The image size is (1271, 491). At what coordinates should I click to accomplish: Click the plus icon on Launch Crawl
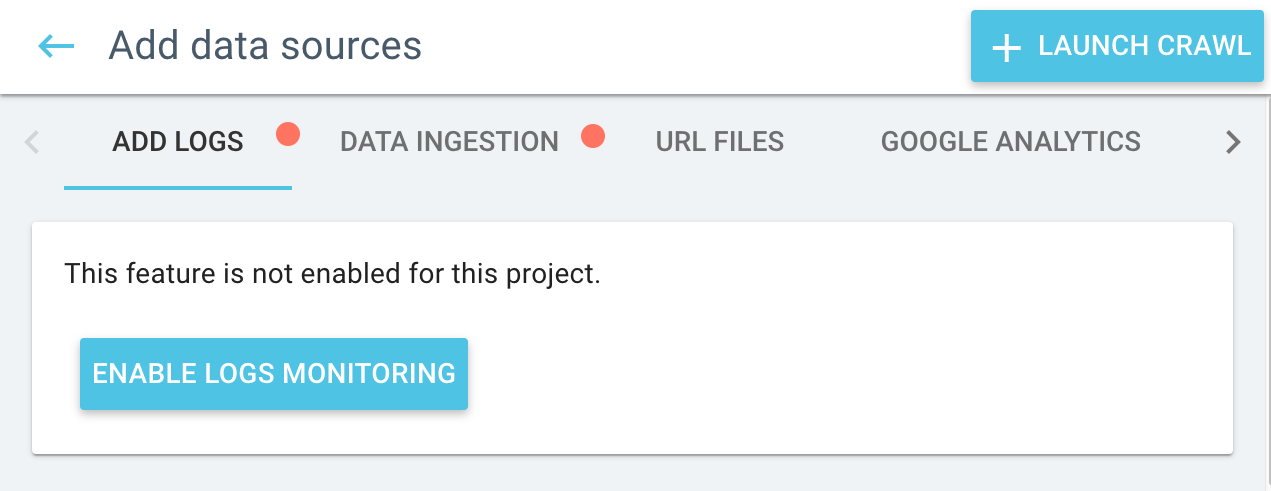[1006, 47]
